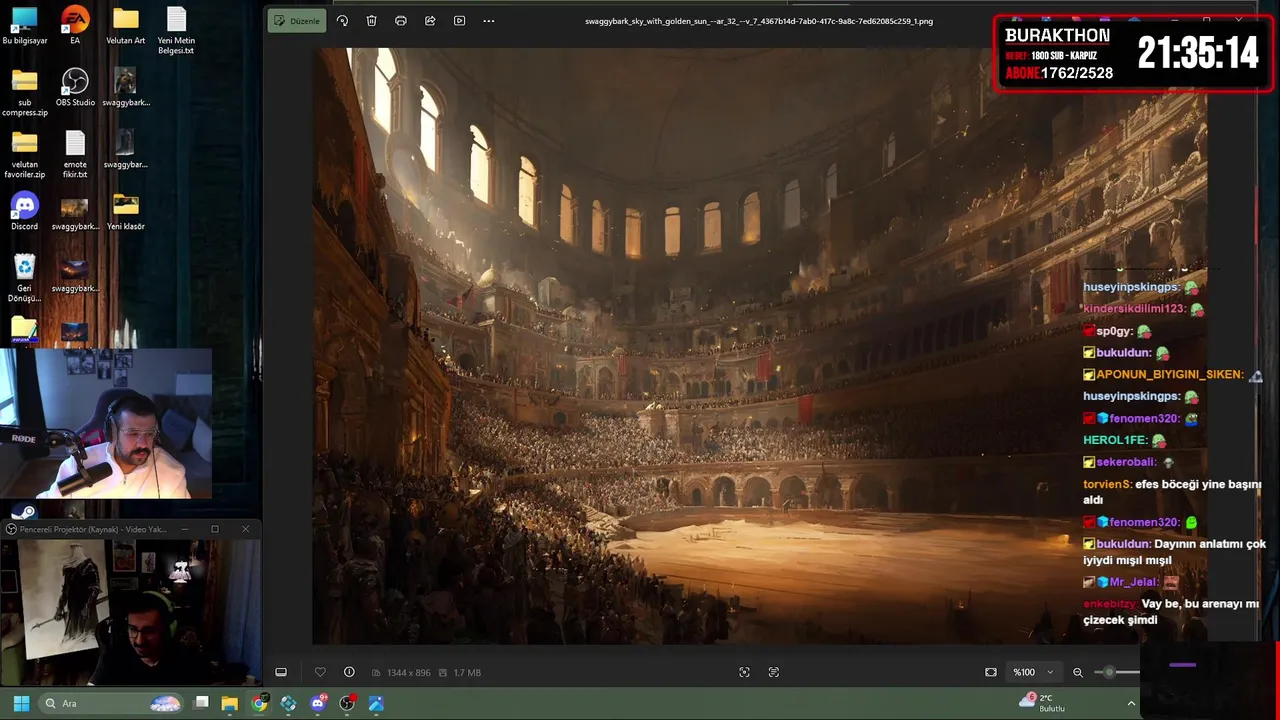
Task: Click the 1344 x 896 dimensions text
Action: click(408, 673)
